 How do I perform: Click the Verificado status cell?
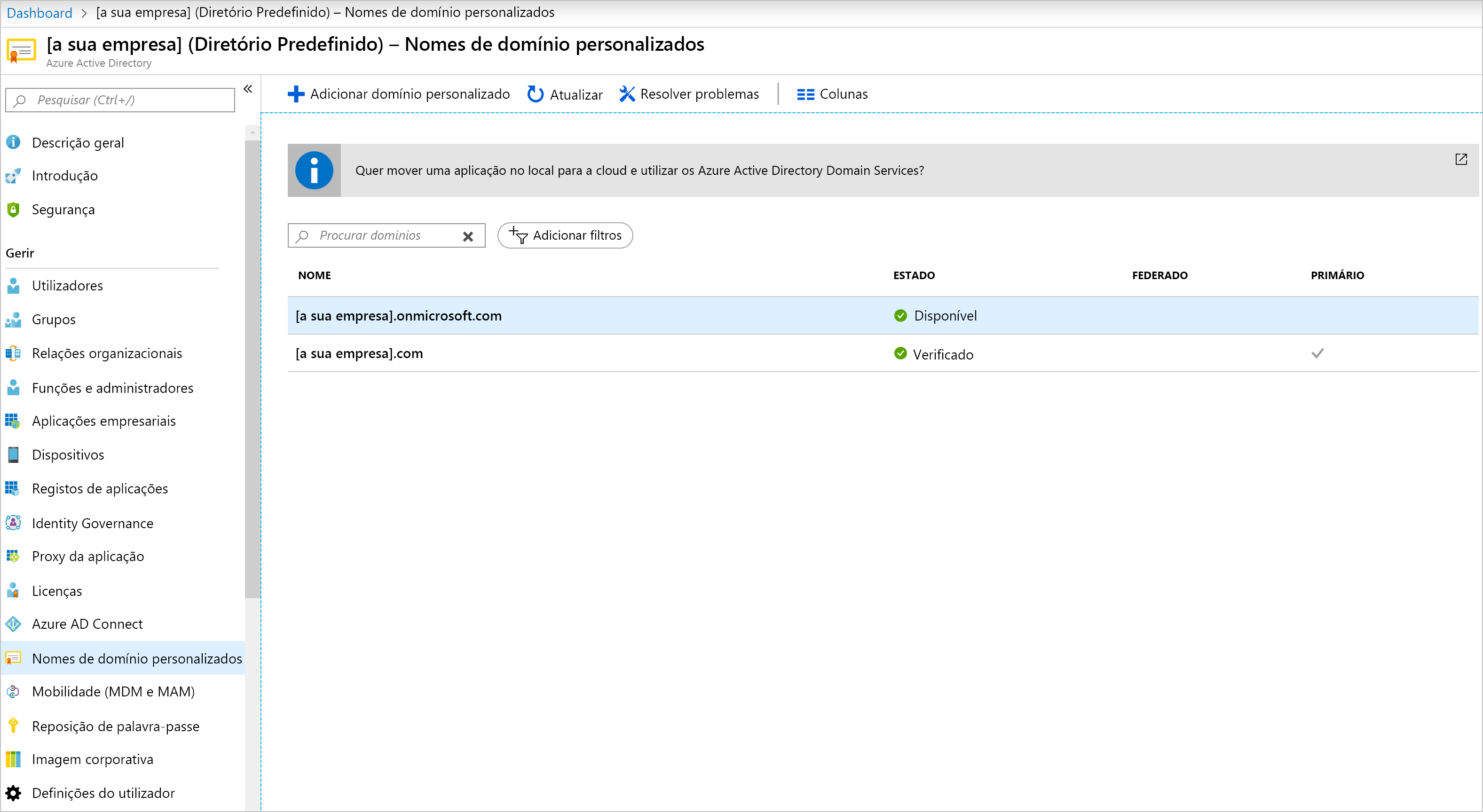[x=934, y=354]
